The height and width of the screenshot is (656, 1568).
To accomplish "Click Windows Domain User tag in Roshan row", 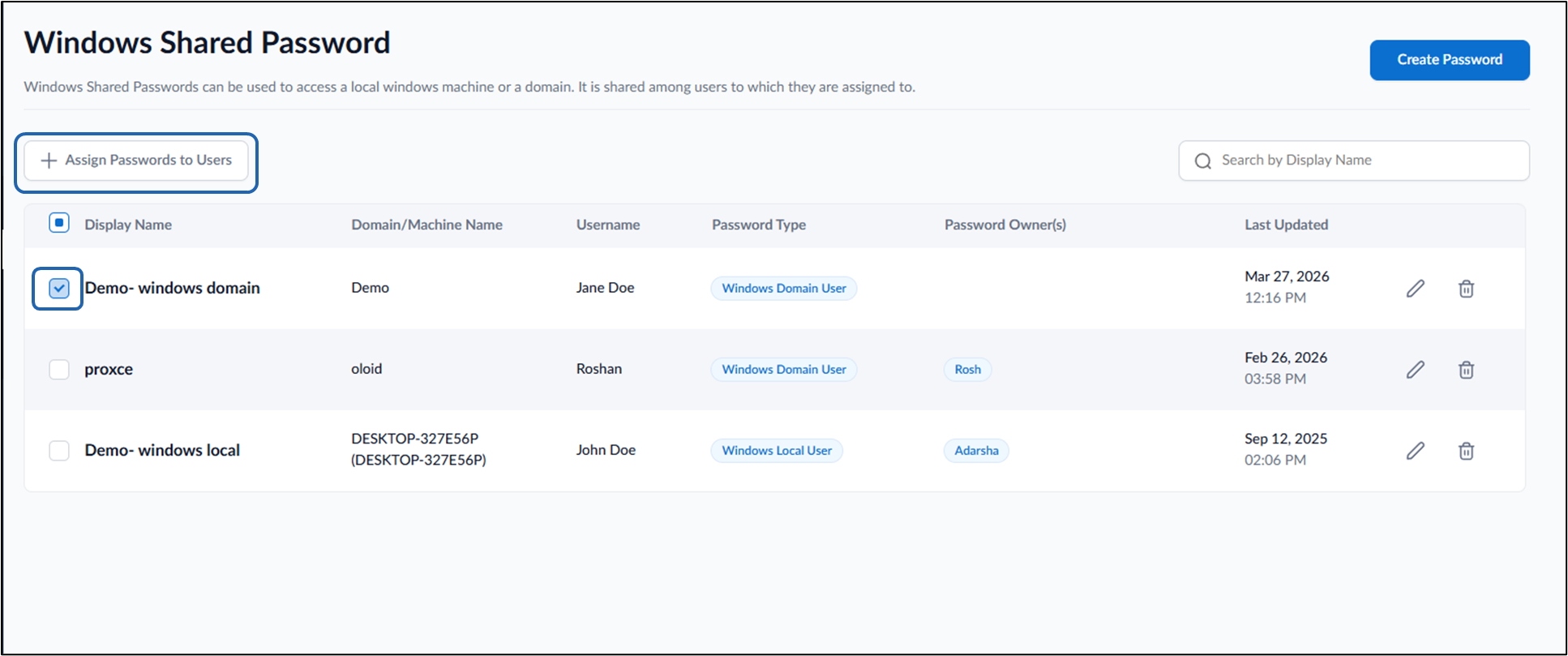I will coord(784,370).
